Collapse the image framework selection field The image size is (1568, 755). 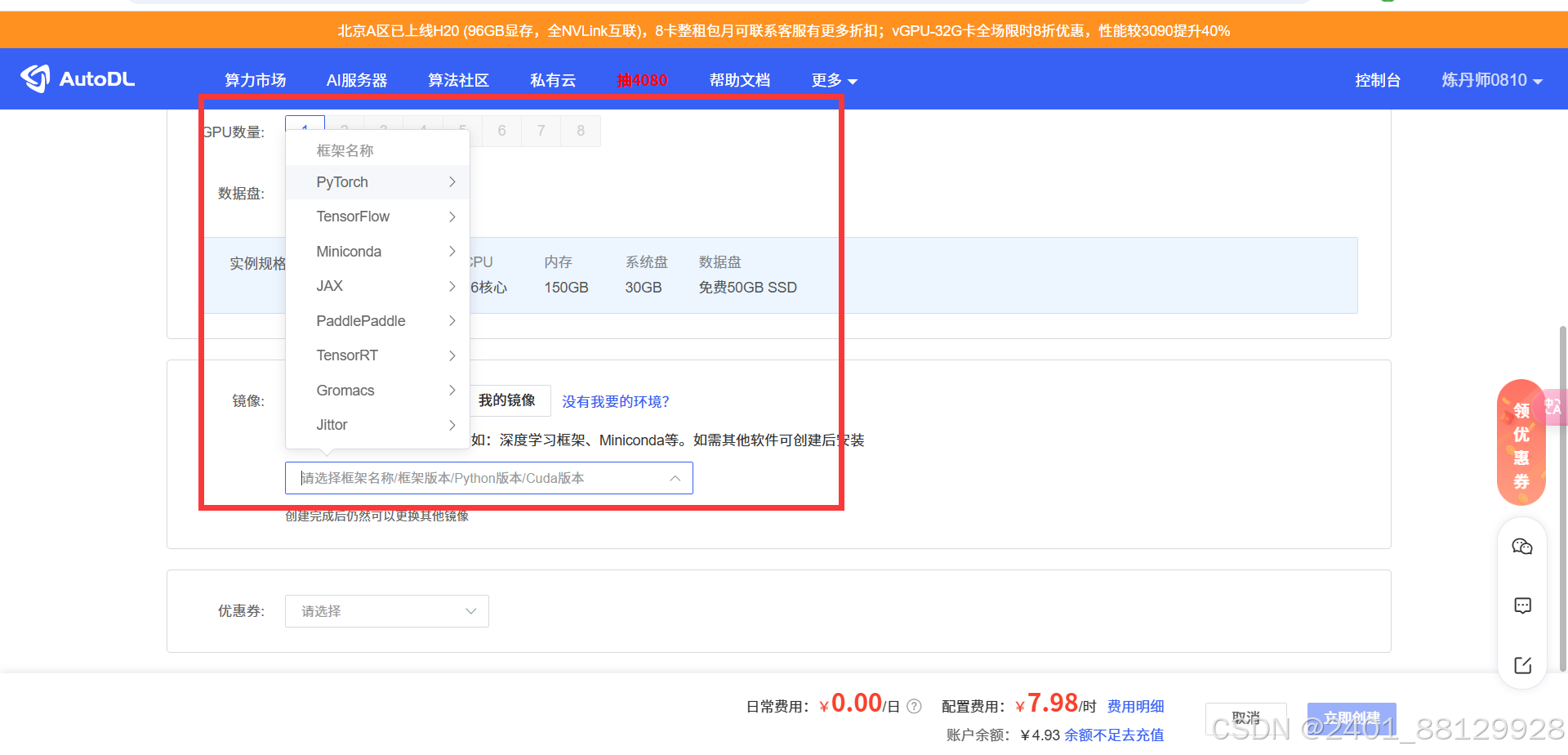click(488, 478)
